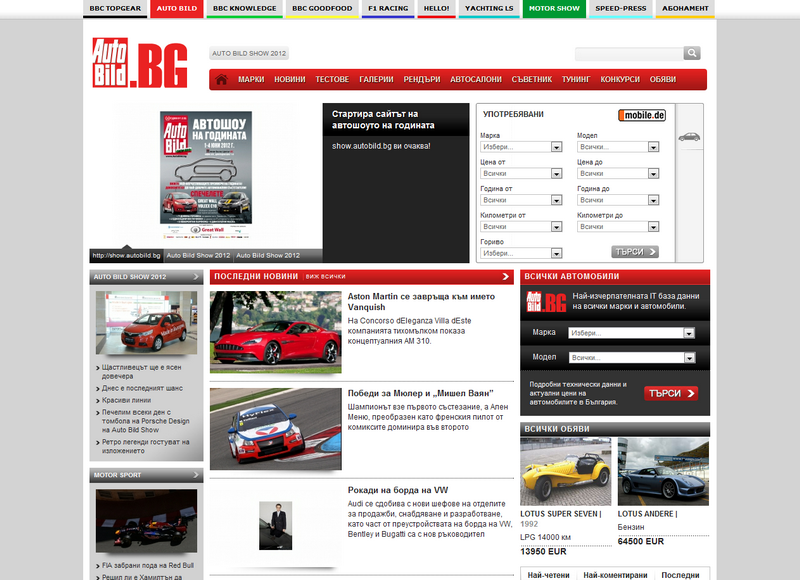Open the Motor Show tab
This screenshot has width=800, height=580.
554,9
